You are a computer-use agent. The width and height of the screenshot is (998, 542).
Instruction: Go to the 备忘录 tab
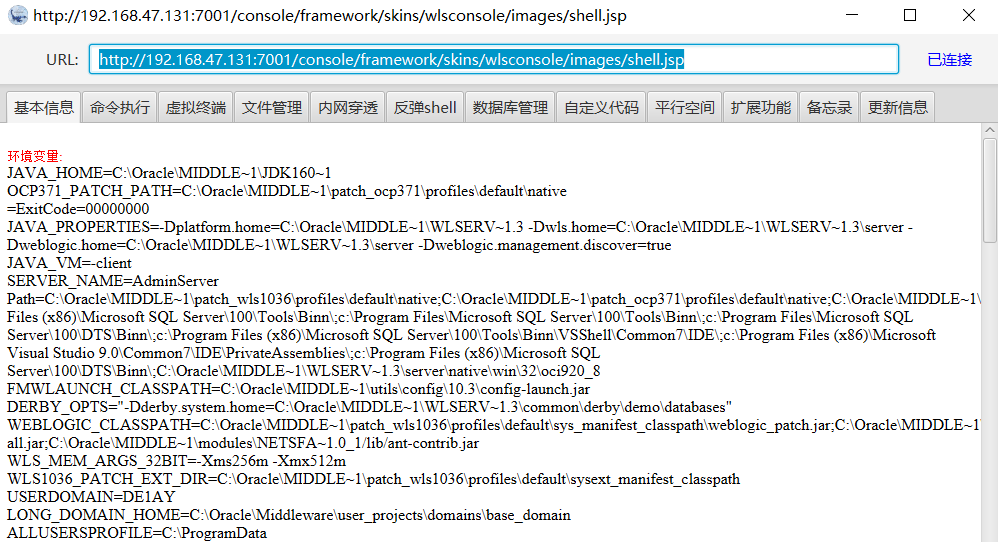tap(829, 108)
